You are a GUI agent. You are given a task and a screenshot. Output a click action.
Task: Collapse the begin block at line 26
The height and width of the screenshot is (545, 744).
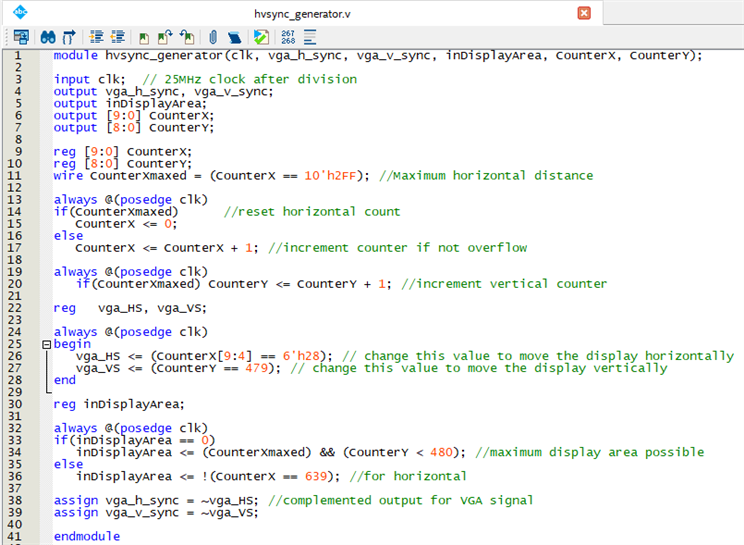pos(46,344)
